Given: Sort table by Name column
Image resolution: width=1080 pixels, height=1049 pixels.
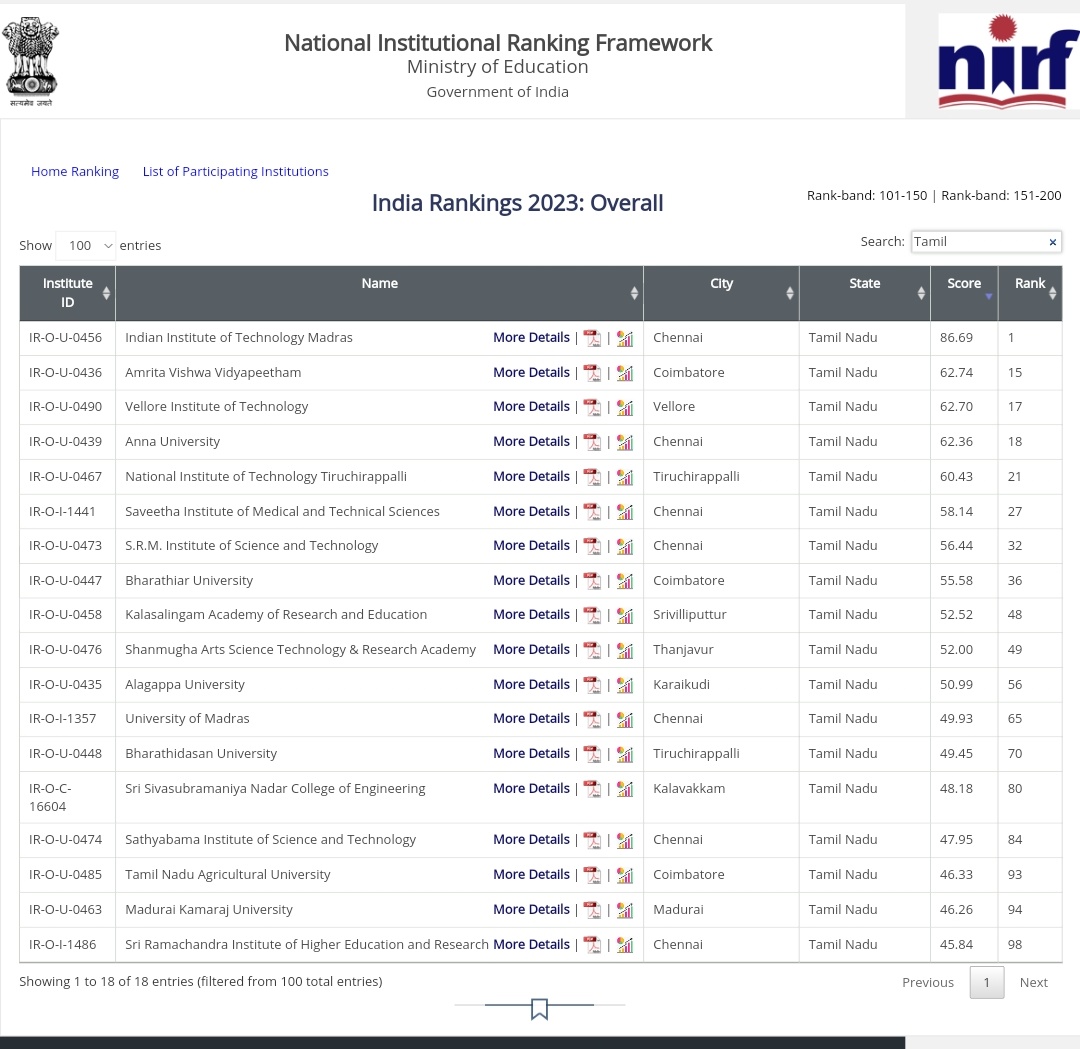Looking at the screenshot, I should click(380, 293).
